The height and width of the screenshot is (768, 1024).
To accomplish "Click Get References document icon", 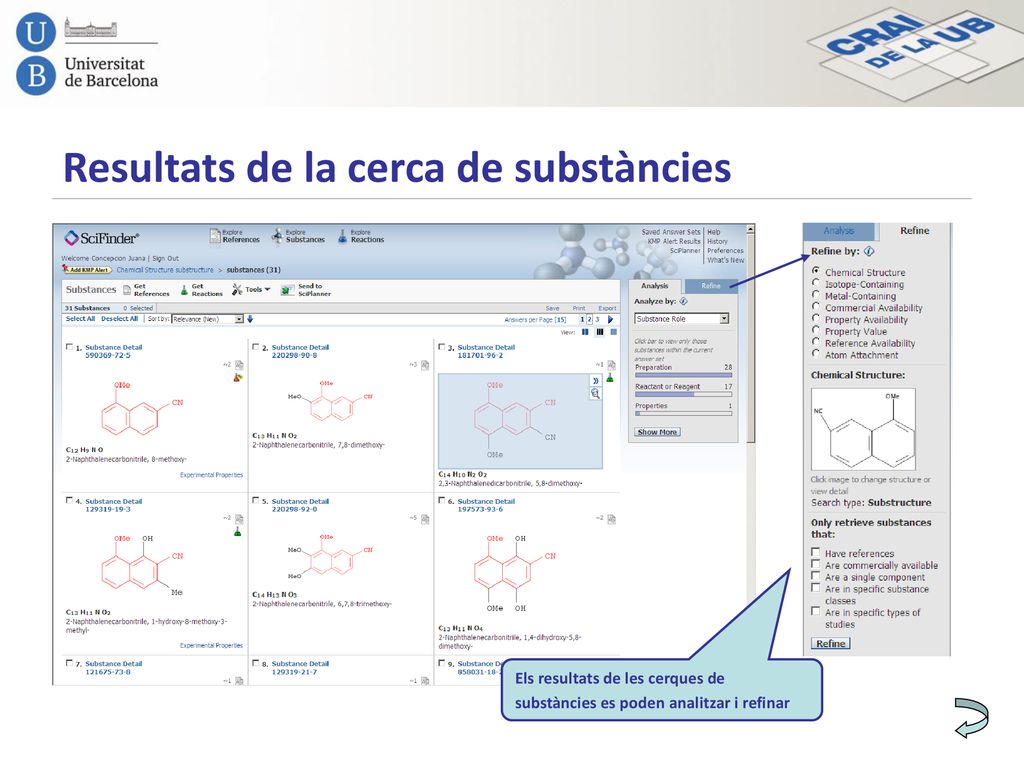I will point(127,290).
